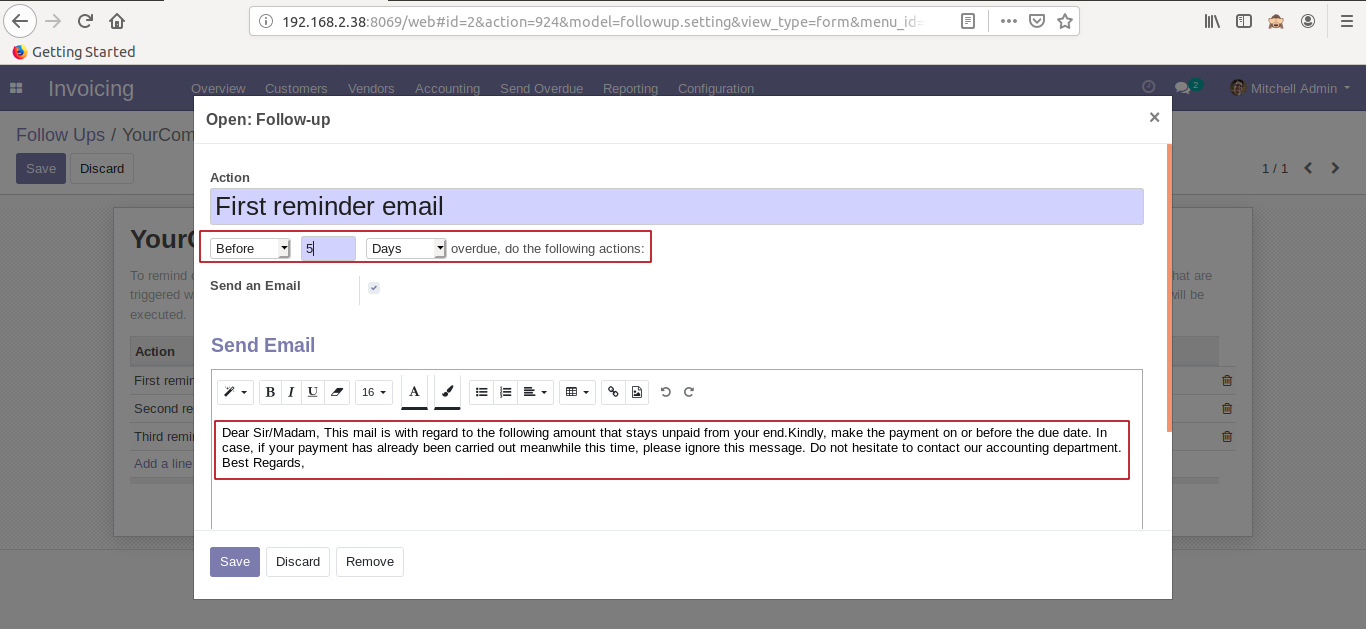The image size is (1366, 629).
Task: Toggle bold formatting in editor
Action: pos(270,392)
